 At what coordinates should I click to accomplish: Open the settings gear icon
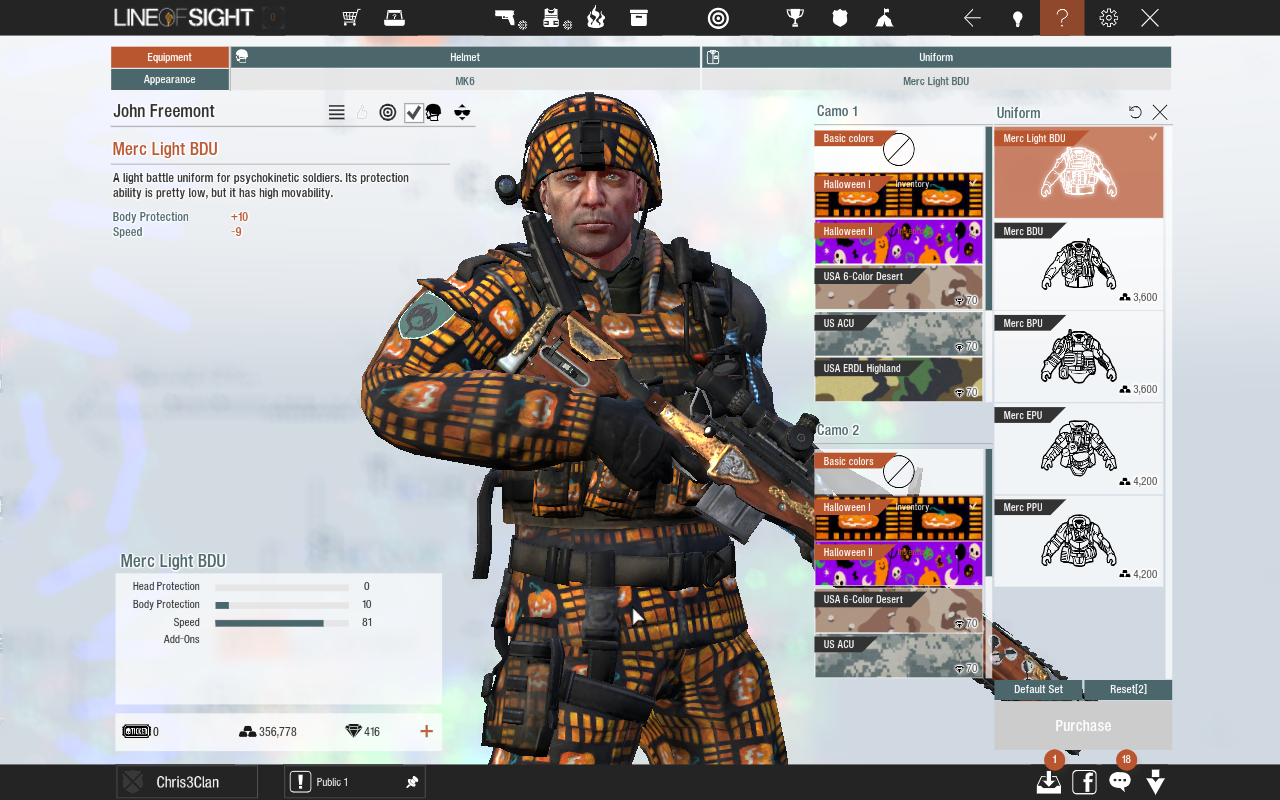pyautogui.click(x=1108, y=18)
